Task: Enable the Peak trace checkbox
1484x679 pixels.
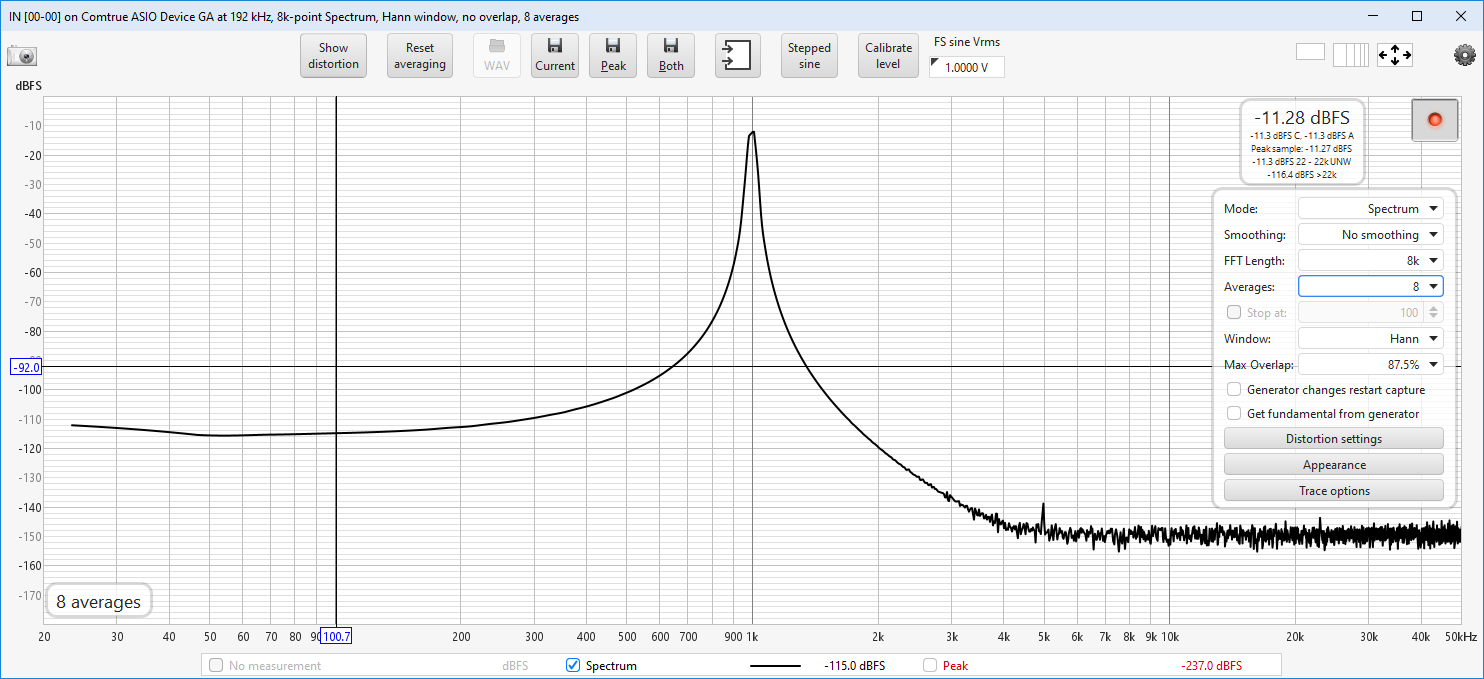Action: 930,665
